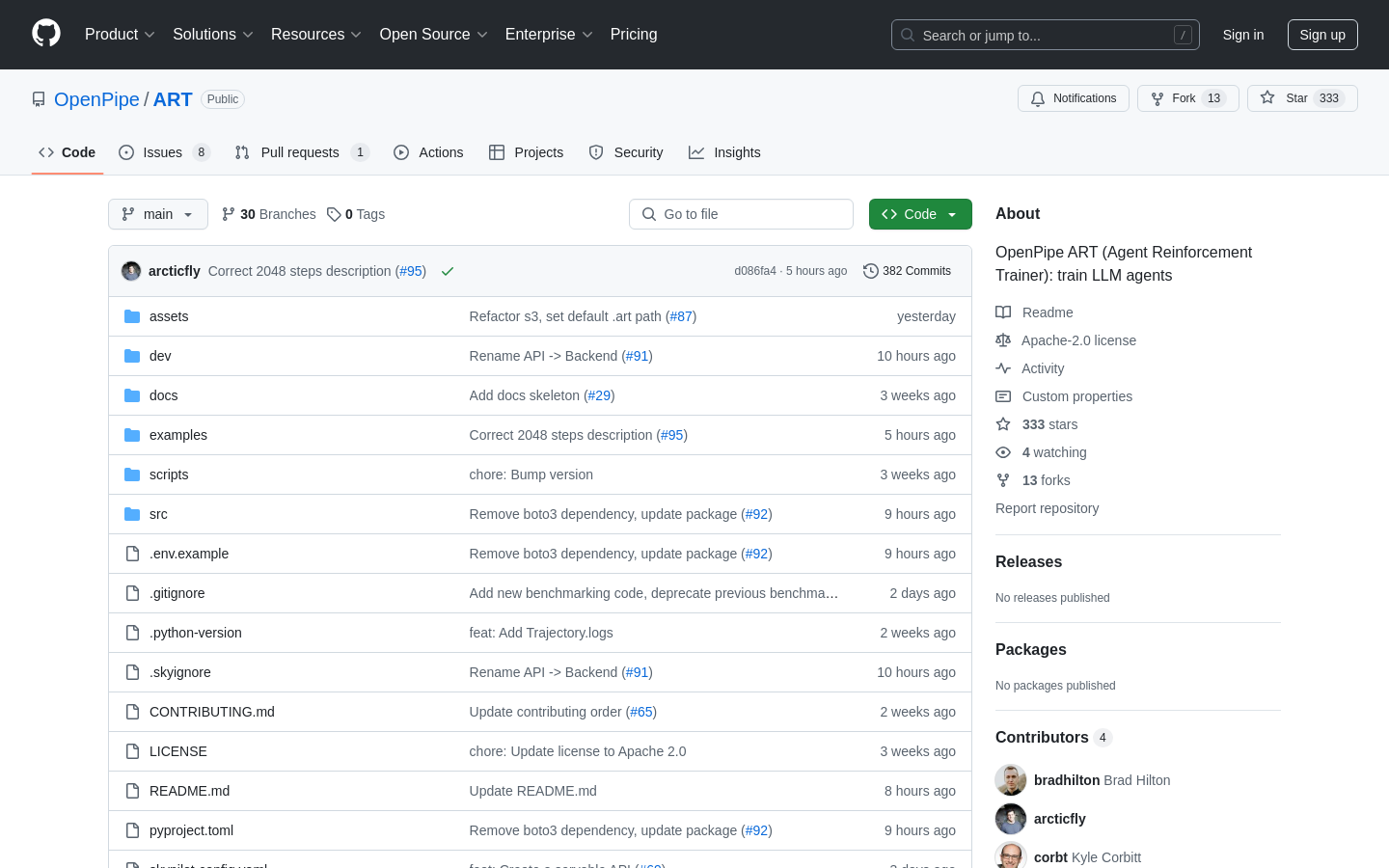Screen dimensions: 1389x868
Task: Click the branch icon beside 30 Branches
Action: pyautogui.click(x=229, y=214)
